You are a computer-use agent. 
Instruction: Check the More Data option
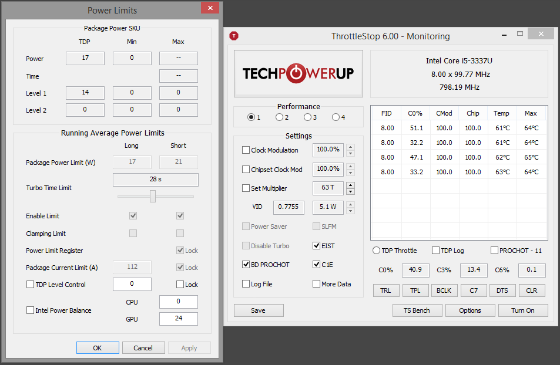click(x=316, y=284)
